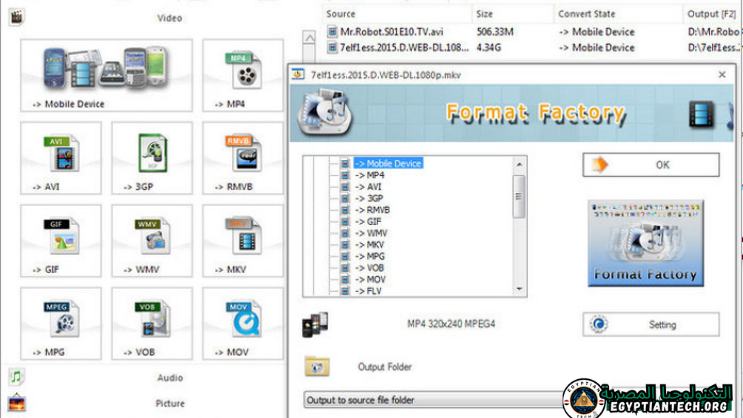
Task: Click the Picture section photo icon
Action: (17, 403)
